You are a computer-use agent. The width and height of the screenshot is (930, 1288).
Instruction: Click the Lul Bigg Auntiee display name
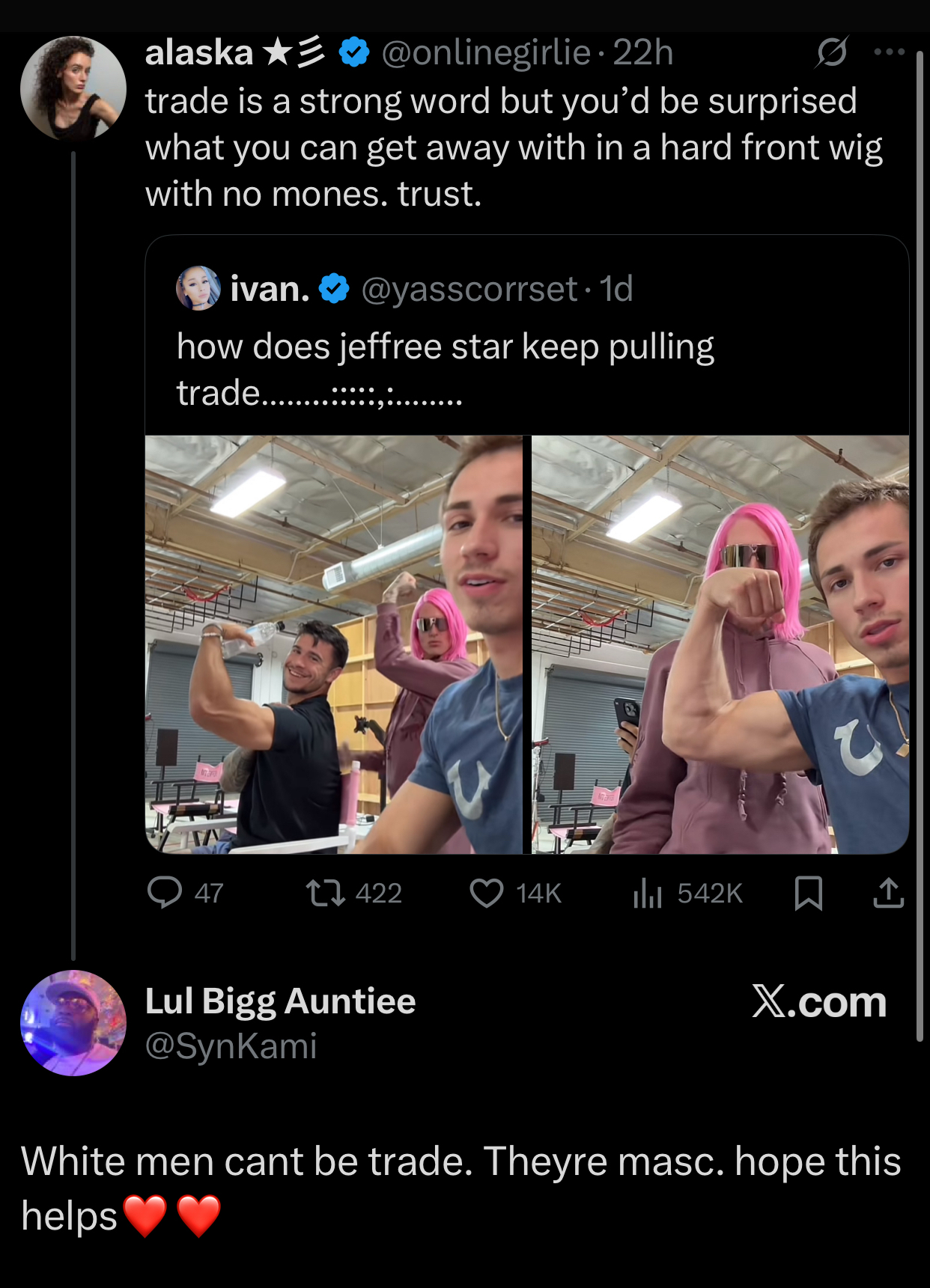click(280, 1001)
